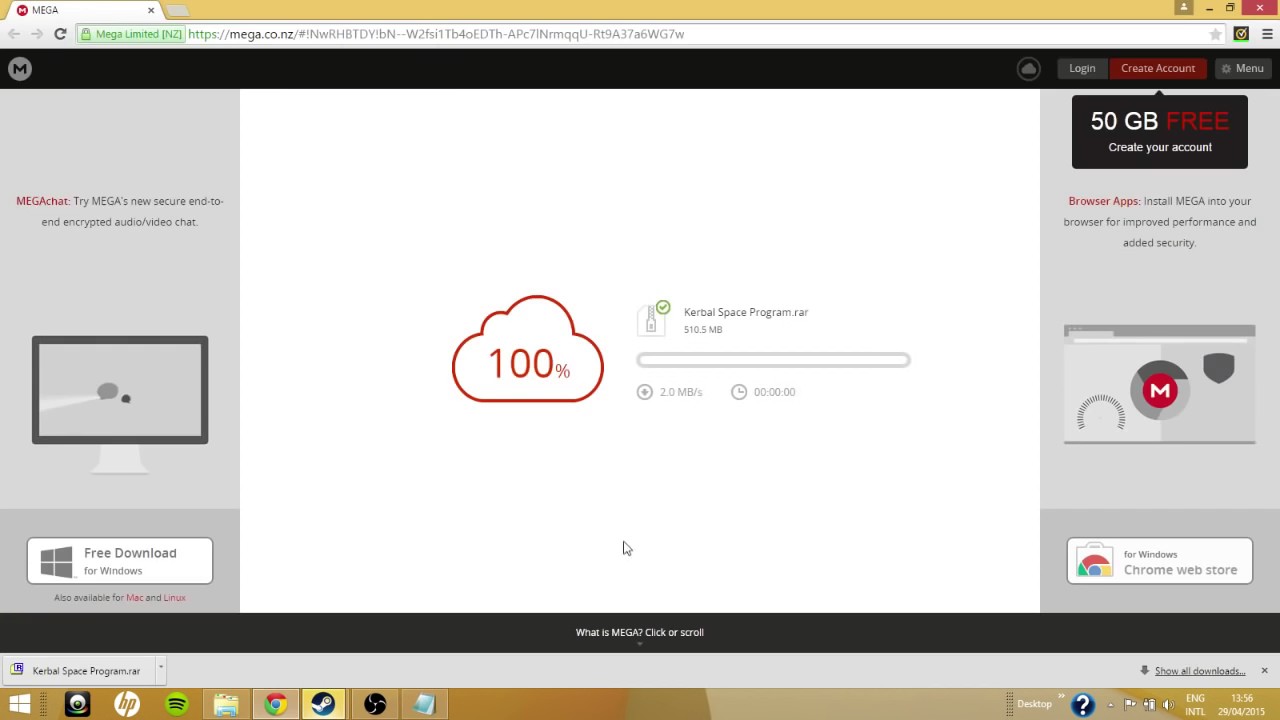Click the Mega Limited [NZ] security badge
The image size is (1280, 720).
[x=133, y=34]
